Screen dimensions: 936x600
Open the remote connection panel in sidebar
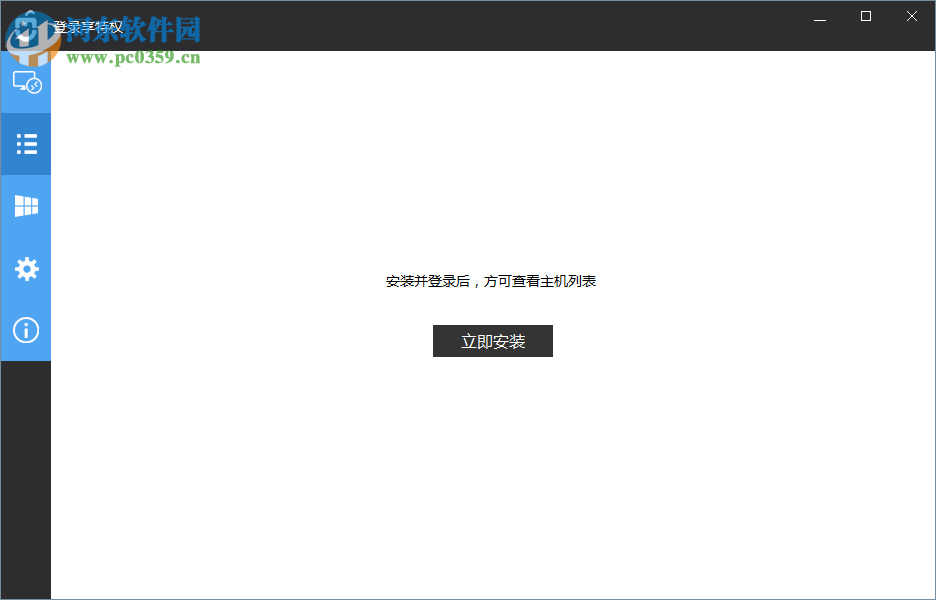[x=25, y=82]
